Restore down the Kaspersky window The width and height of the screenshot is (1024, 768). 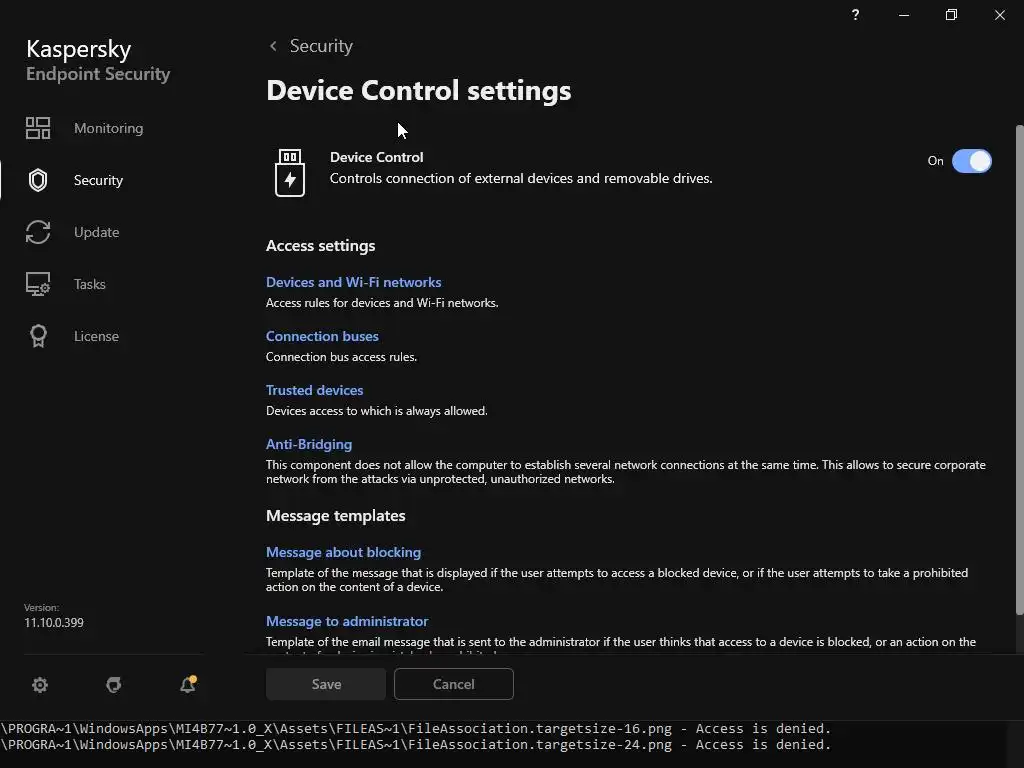pos(952,14)
